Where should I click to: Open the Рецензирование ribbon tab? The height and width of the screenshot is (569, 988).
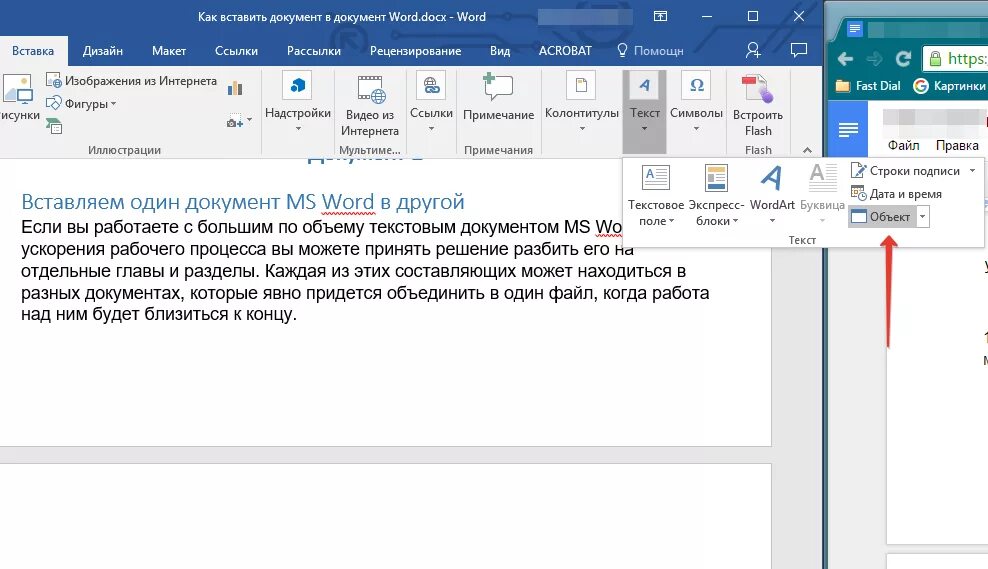pyautogui.click(x=415, y=51)
